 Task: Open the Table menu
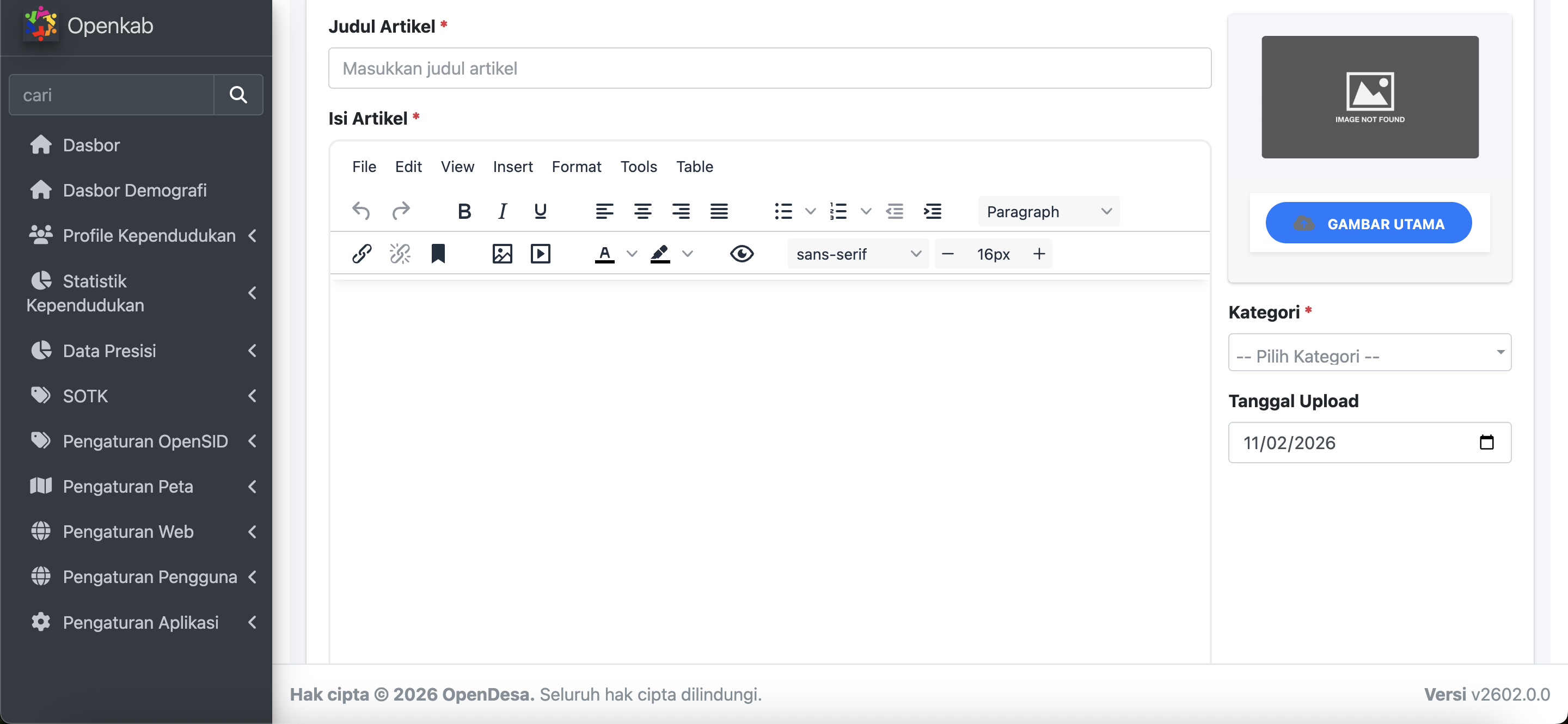coord(694,167)
